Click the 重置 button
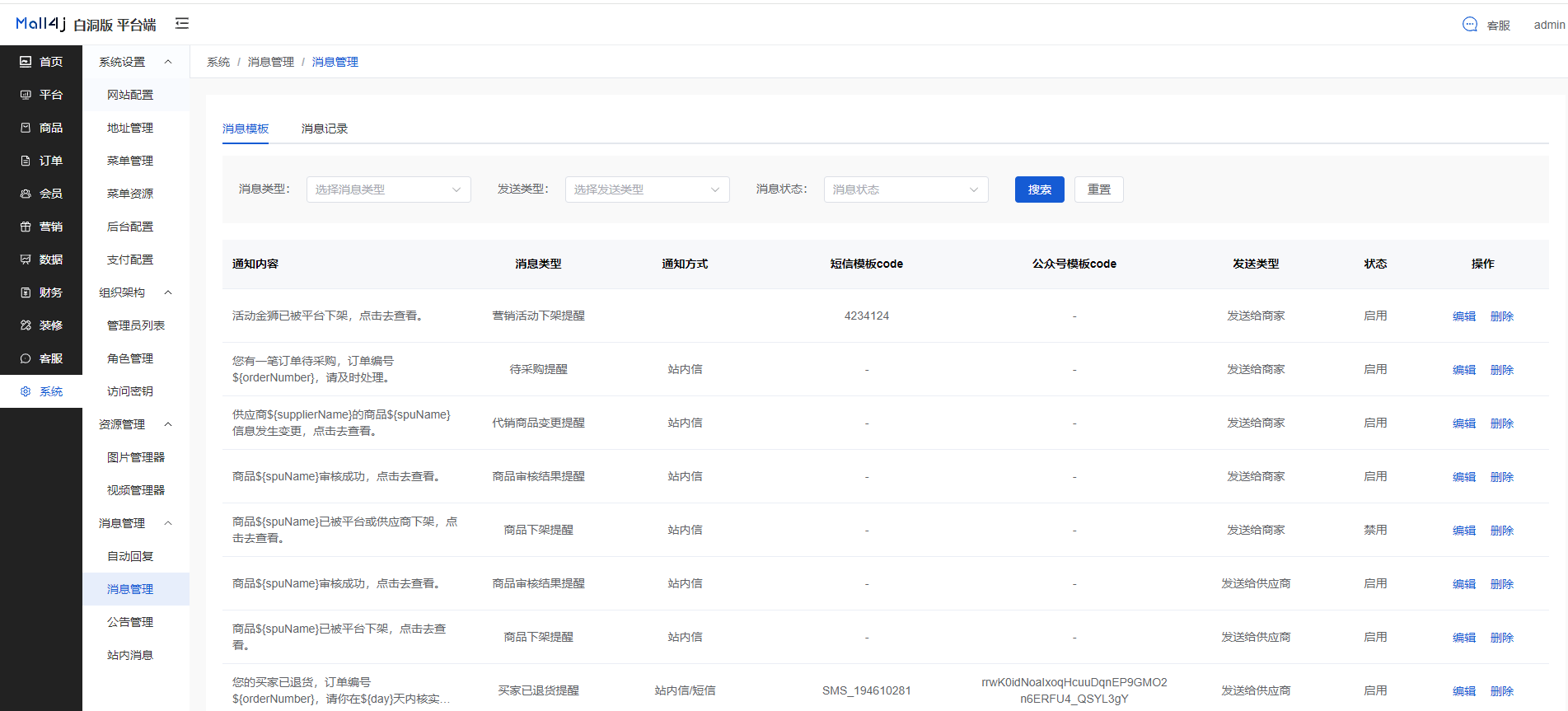Screen dimensions: 1568x711 pos(1099,189)
